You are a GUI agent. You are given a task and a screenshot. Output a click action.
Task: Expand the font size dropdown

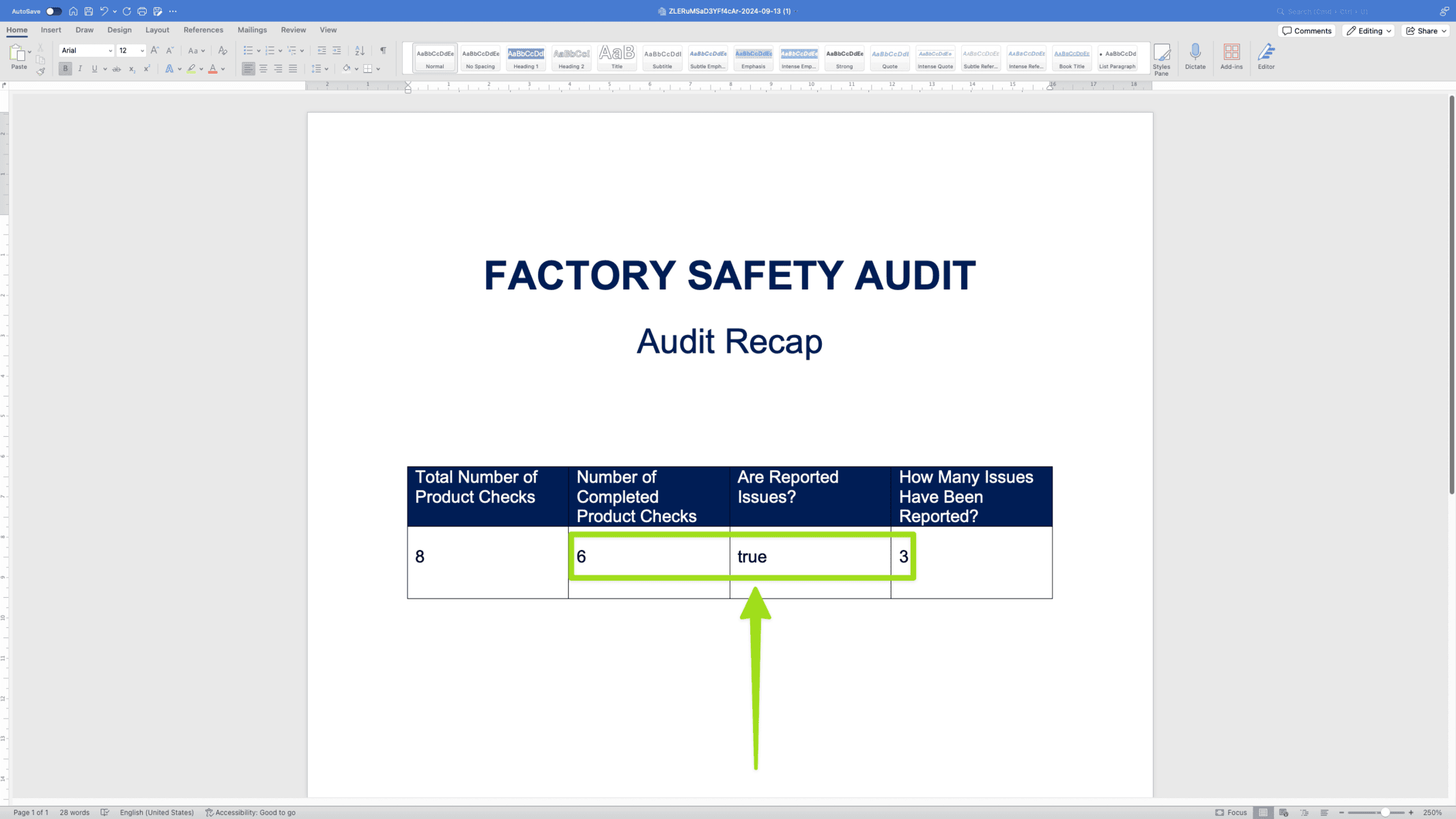[x=142, y=51]
